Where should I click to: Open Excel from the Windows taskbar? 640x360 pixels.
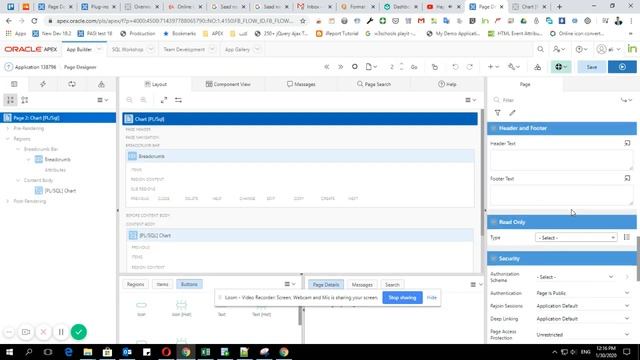[205, 352]
